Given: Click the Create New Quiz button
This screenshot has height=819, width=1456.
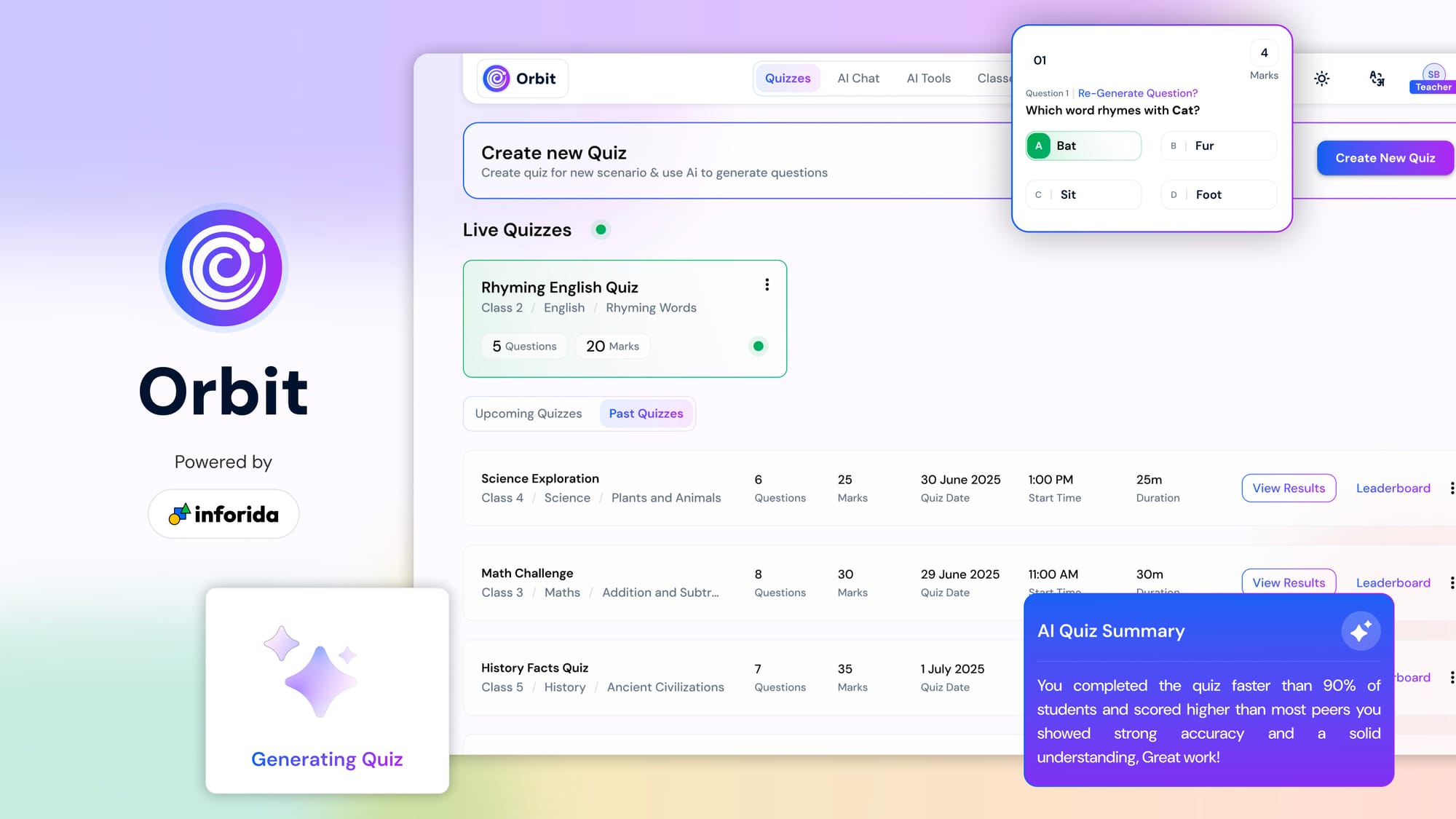Looking at the screenshot, I should click(x=1385, y=157).
